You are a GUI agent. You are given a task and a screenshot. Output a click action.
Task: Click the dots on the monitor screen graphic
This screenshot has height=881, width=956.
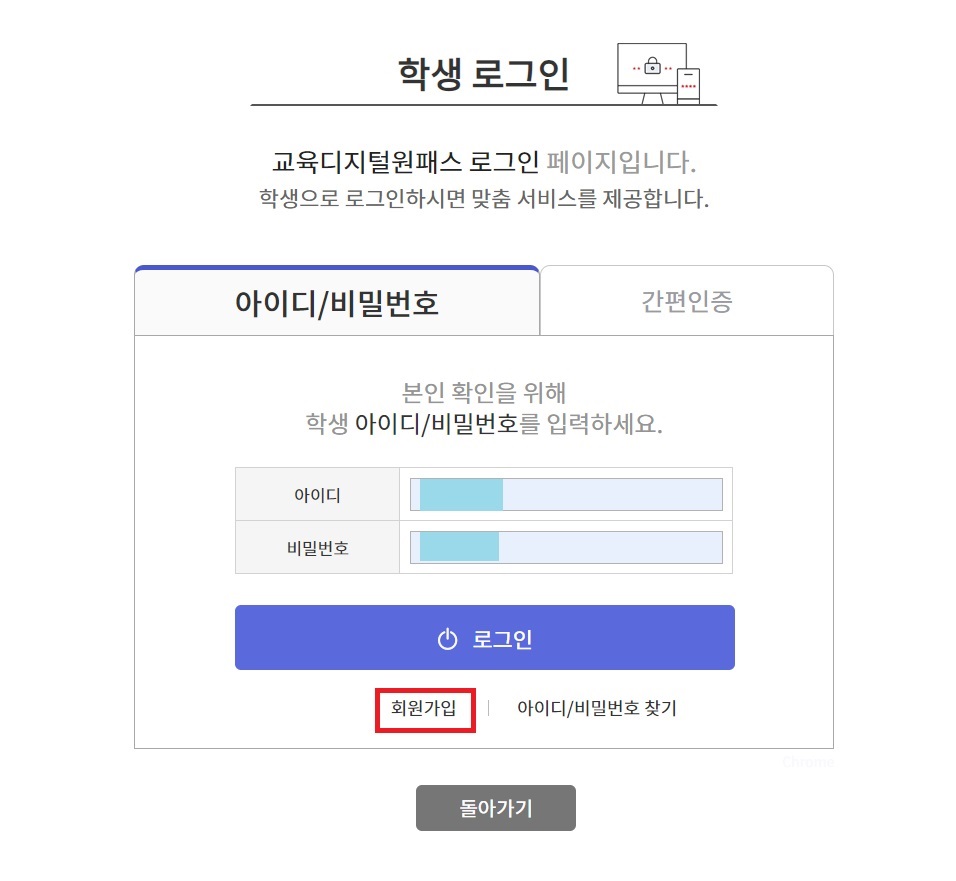(637, 68)
